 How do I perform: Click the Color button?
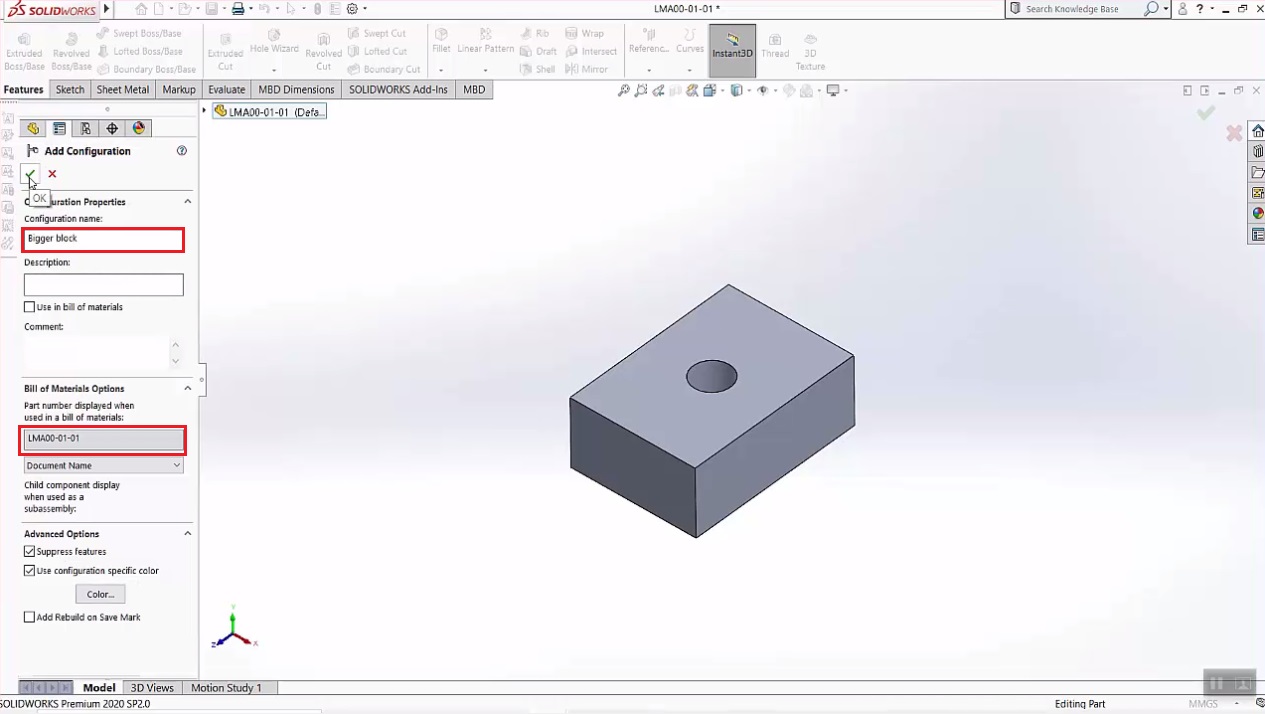[100, 593]
